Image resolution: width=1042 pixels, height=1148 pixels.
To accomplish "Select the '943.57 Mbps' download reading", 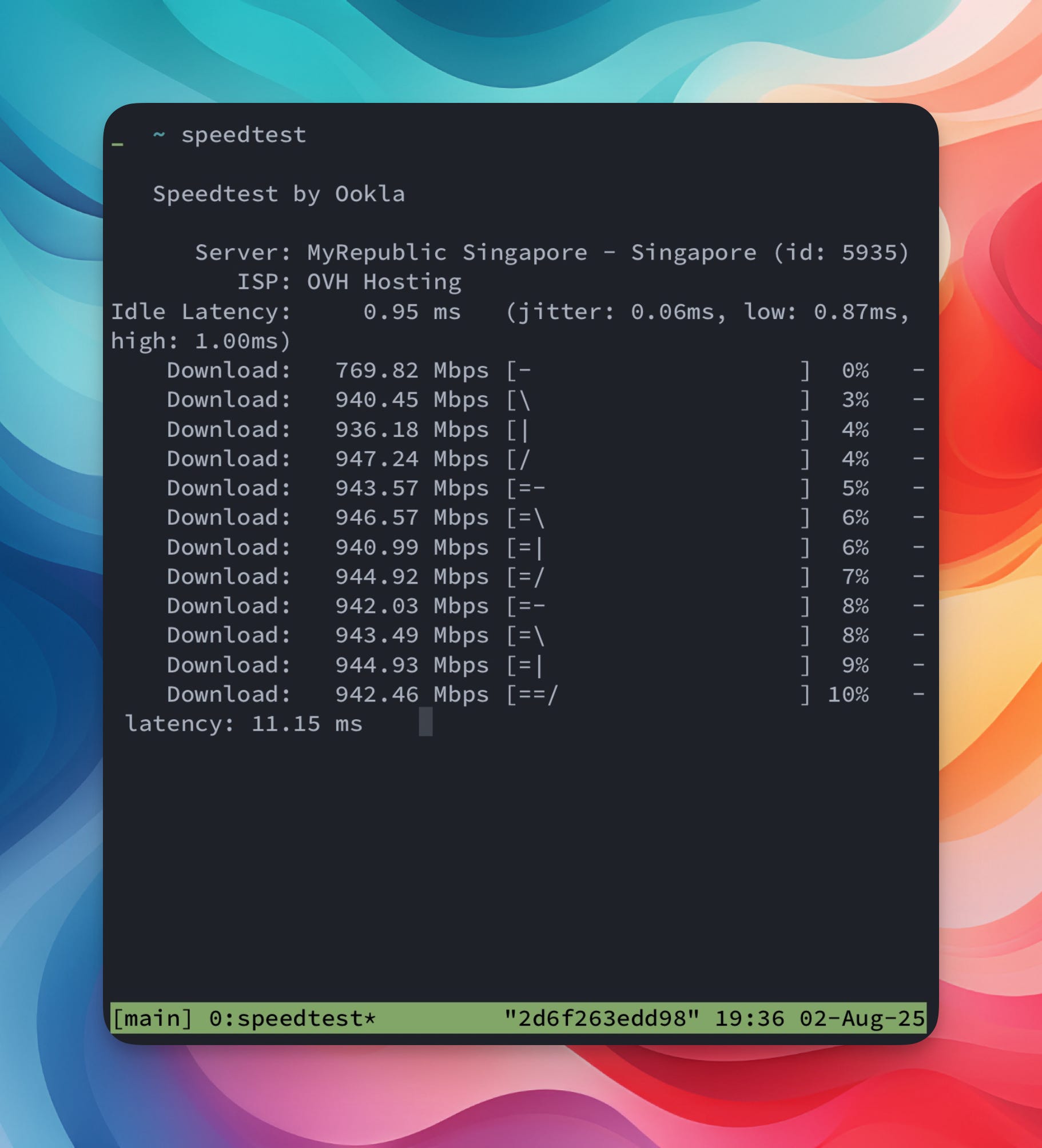I will tap(412, 489).
